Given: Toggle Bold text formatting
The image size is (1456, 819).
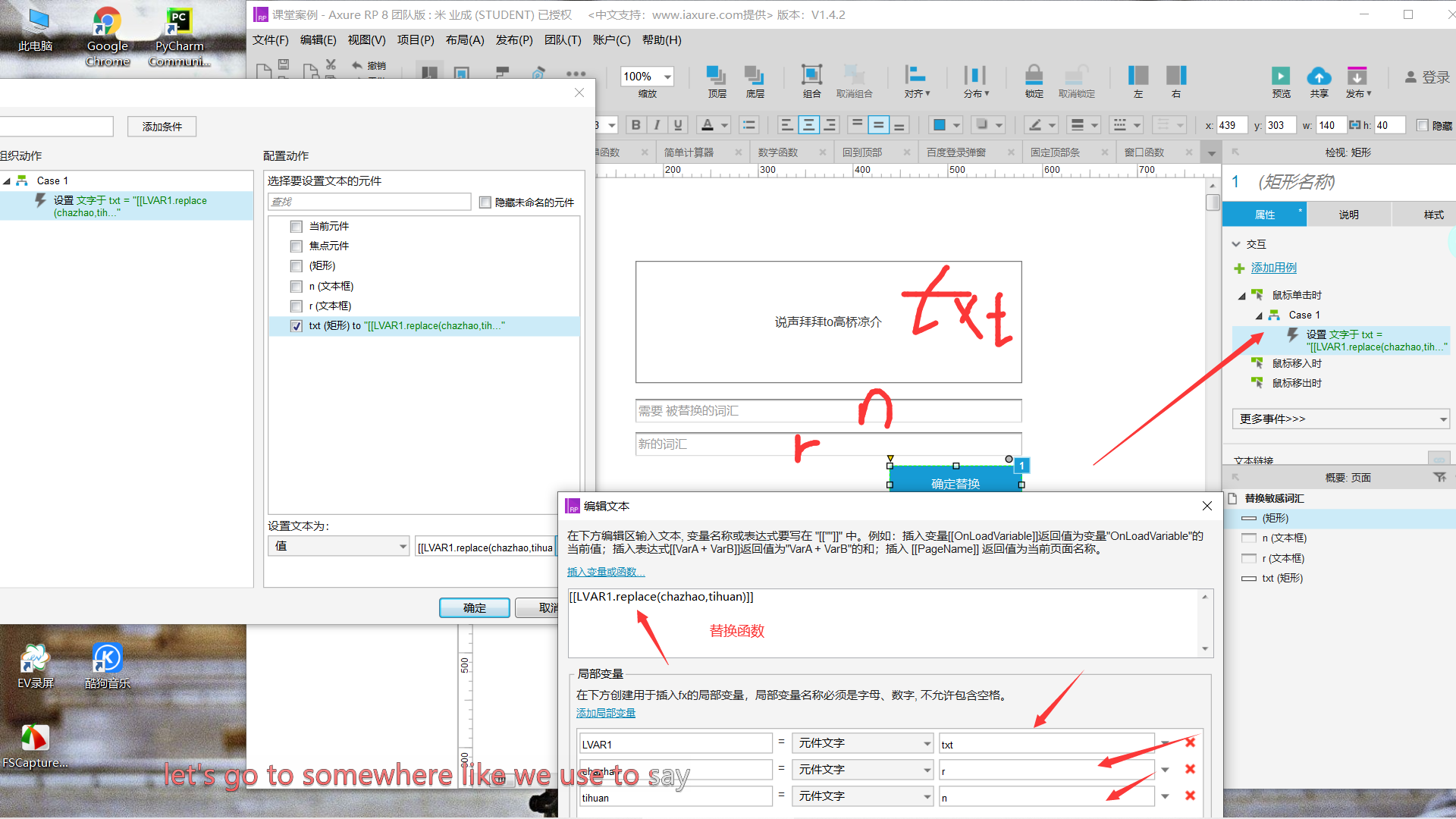Looking at the screenshot, I should coord(635,125).
